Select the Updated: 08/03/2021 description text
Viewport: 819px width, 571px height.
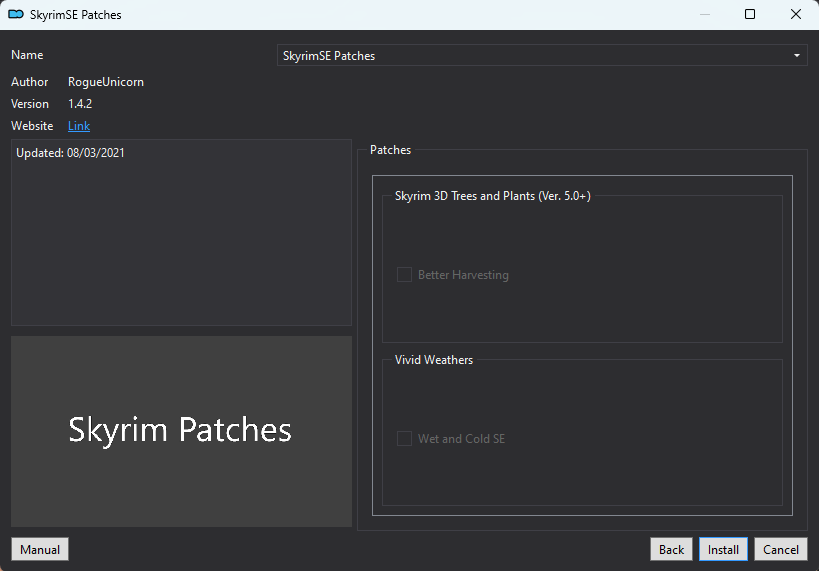click(x=71, y=153)
